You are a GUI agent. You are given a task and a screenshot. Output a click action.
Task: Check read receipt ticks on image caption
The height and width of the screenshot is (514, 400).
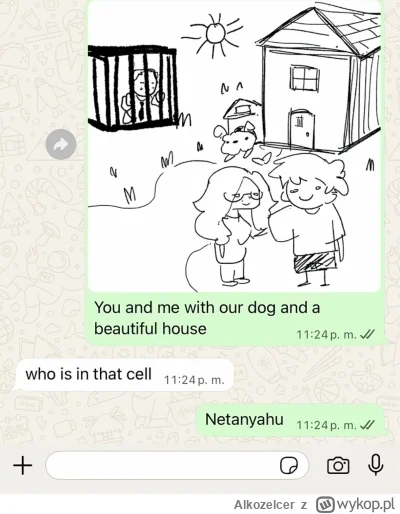(368, 334)
